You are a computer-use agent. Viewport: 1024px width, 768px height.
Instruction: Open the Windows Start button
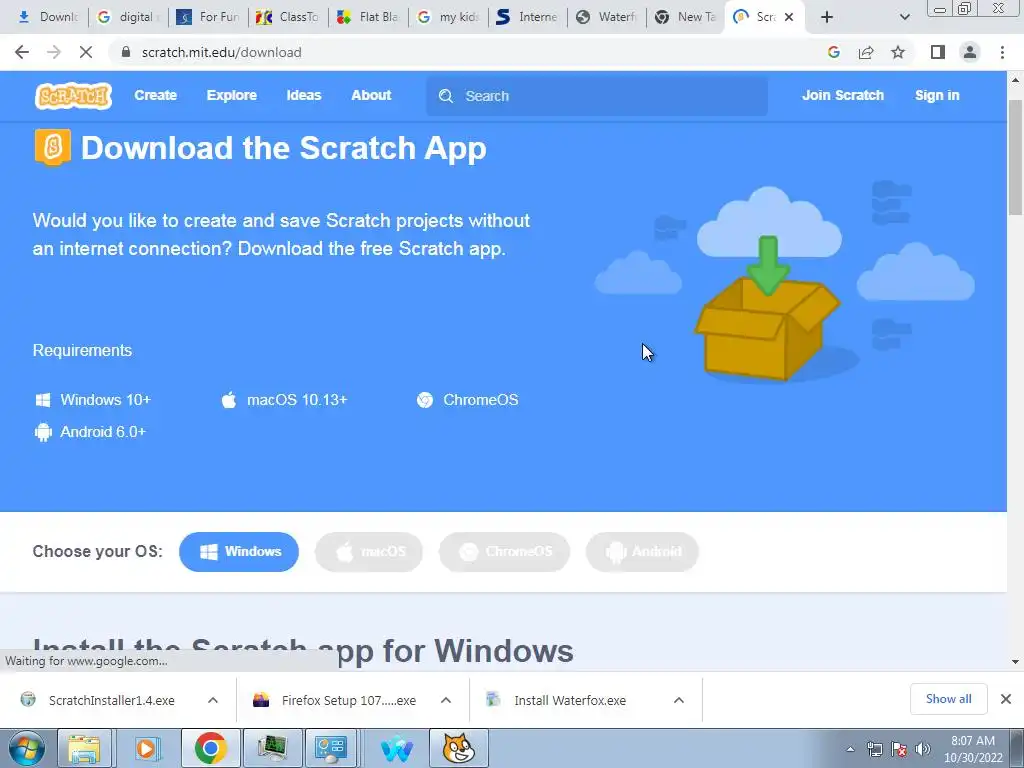click(x=26, y=748)
